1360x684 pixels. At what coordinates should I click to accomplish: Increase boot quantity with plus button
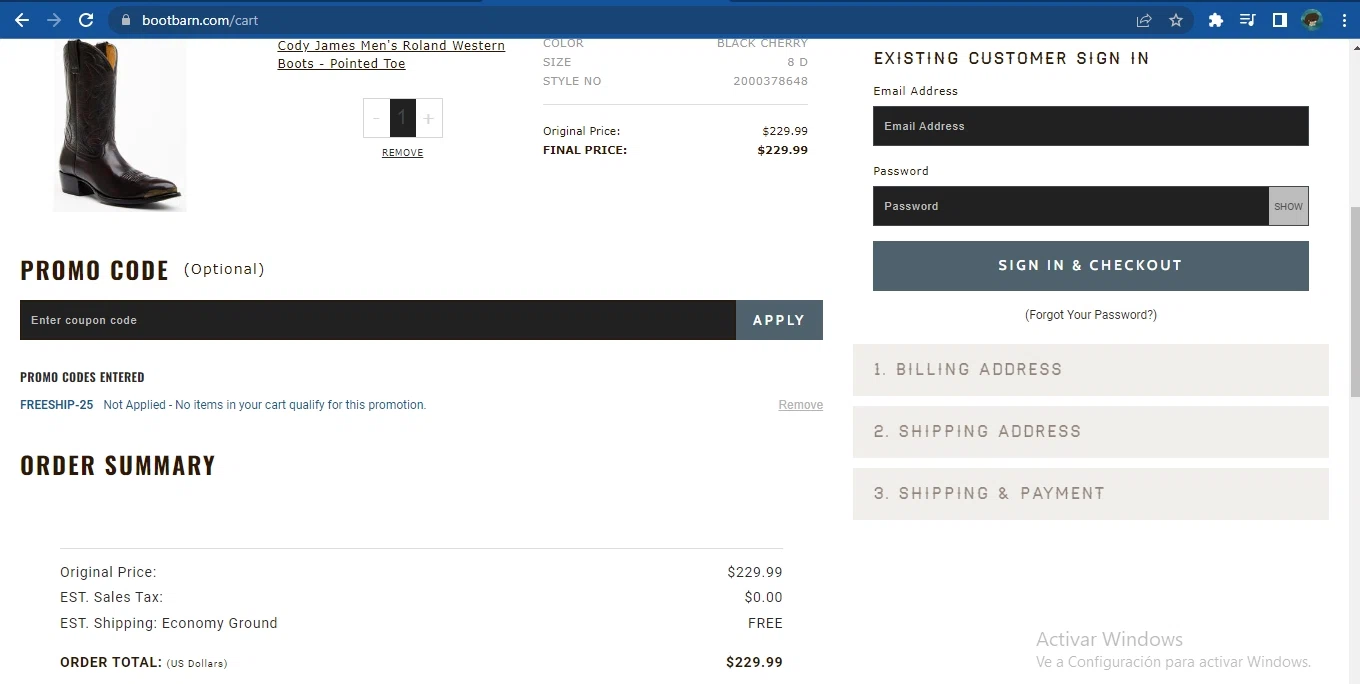click(x=428, y=118)
